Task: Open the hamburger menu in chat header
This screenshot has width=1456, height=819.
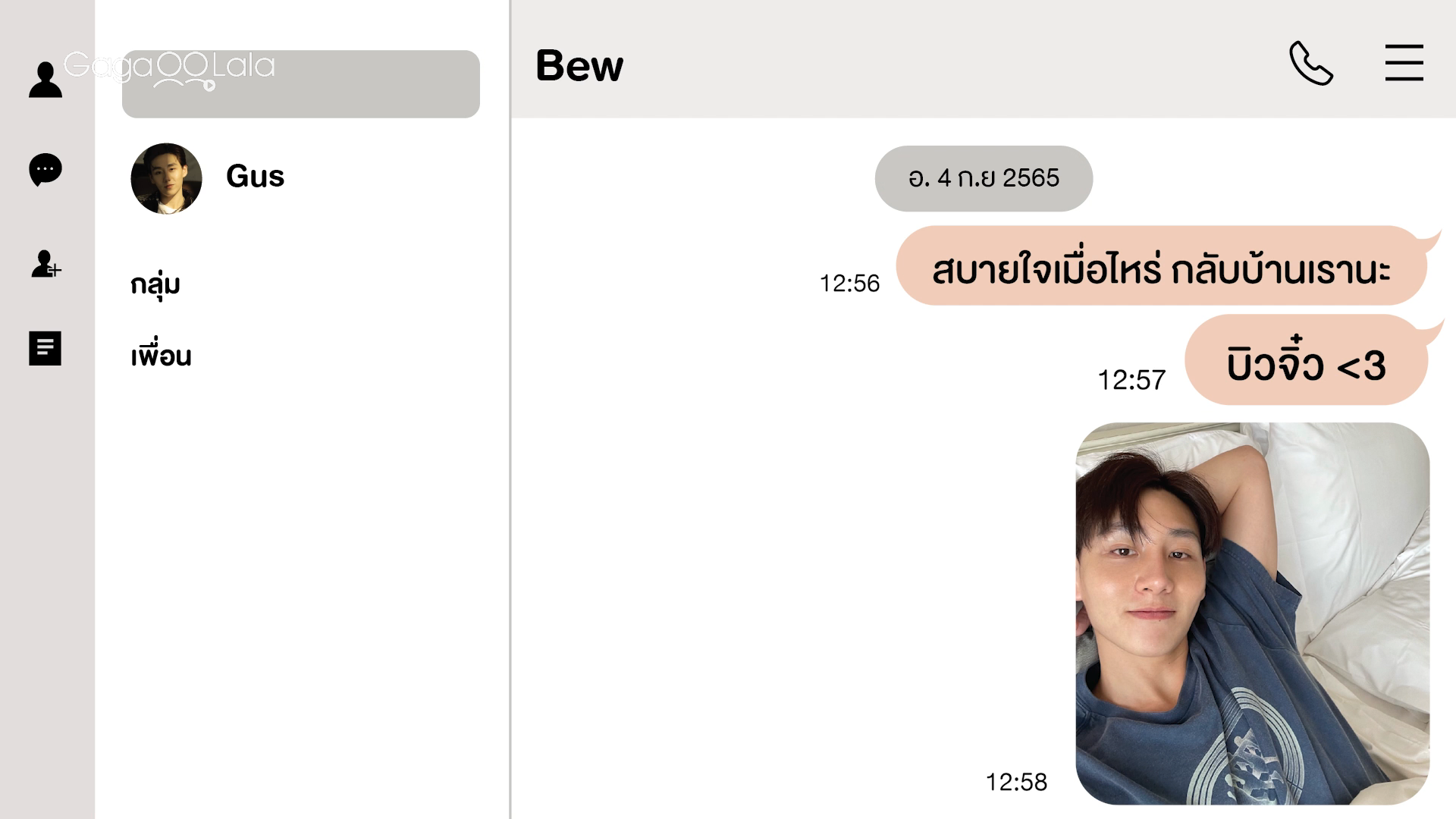Action: pyautogui.click(x=1404, y=62)
